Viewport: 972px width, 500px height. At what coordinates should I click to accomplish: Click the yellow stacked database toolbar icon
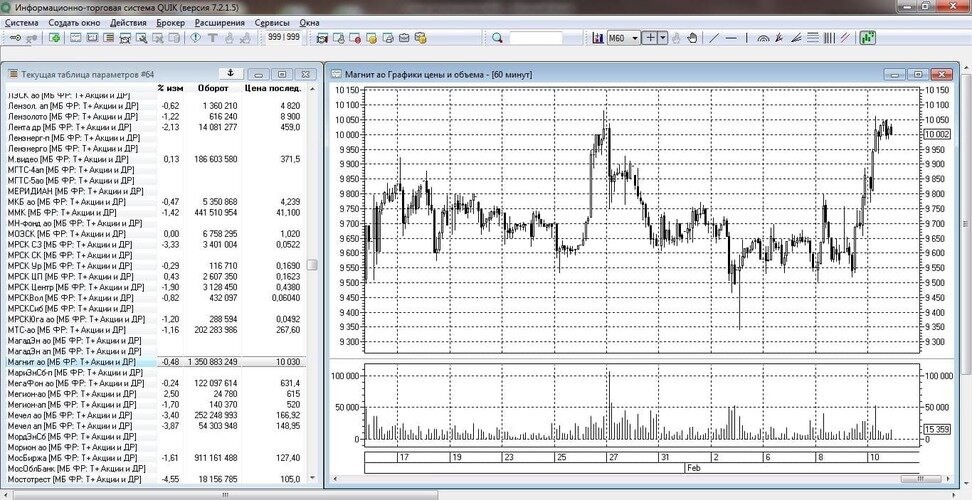[x=420, y=38]
